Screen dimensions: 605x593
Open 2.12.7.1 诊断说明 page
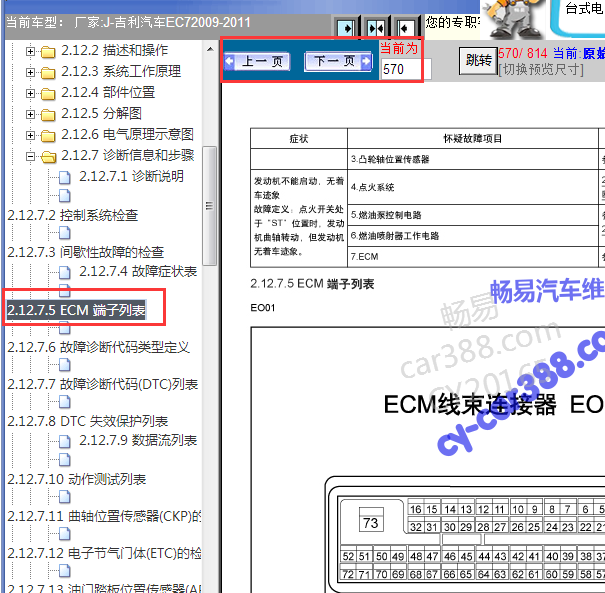click(x=131, y=176)
